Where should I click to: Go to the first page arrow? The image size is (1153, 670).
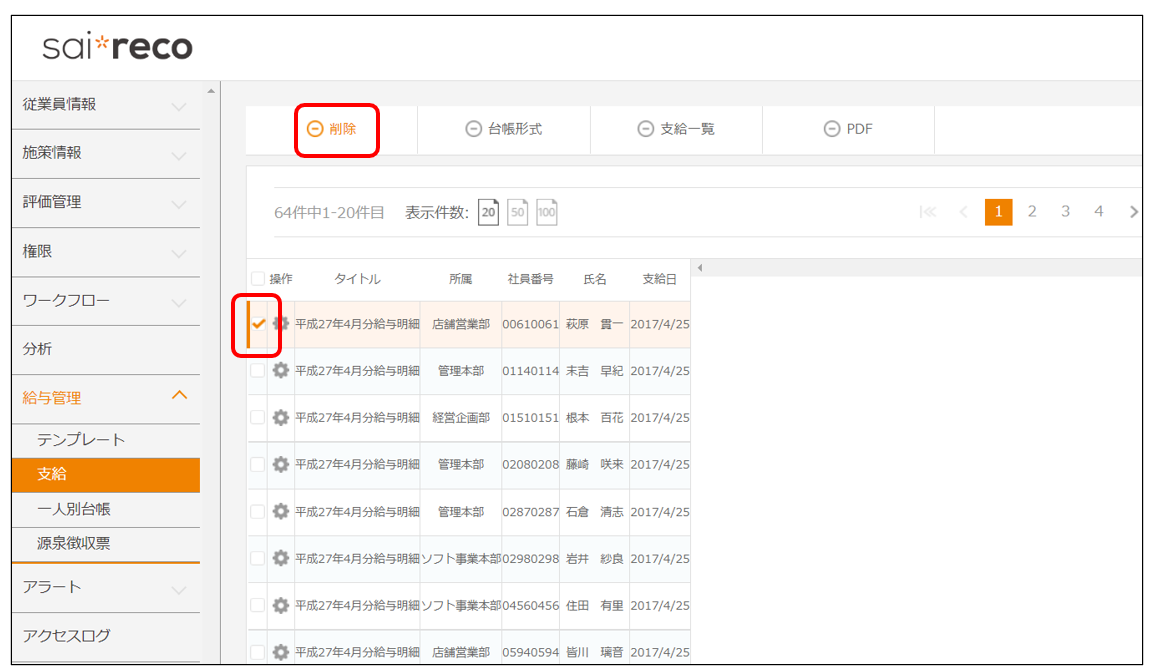pos(928,212)
